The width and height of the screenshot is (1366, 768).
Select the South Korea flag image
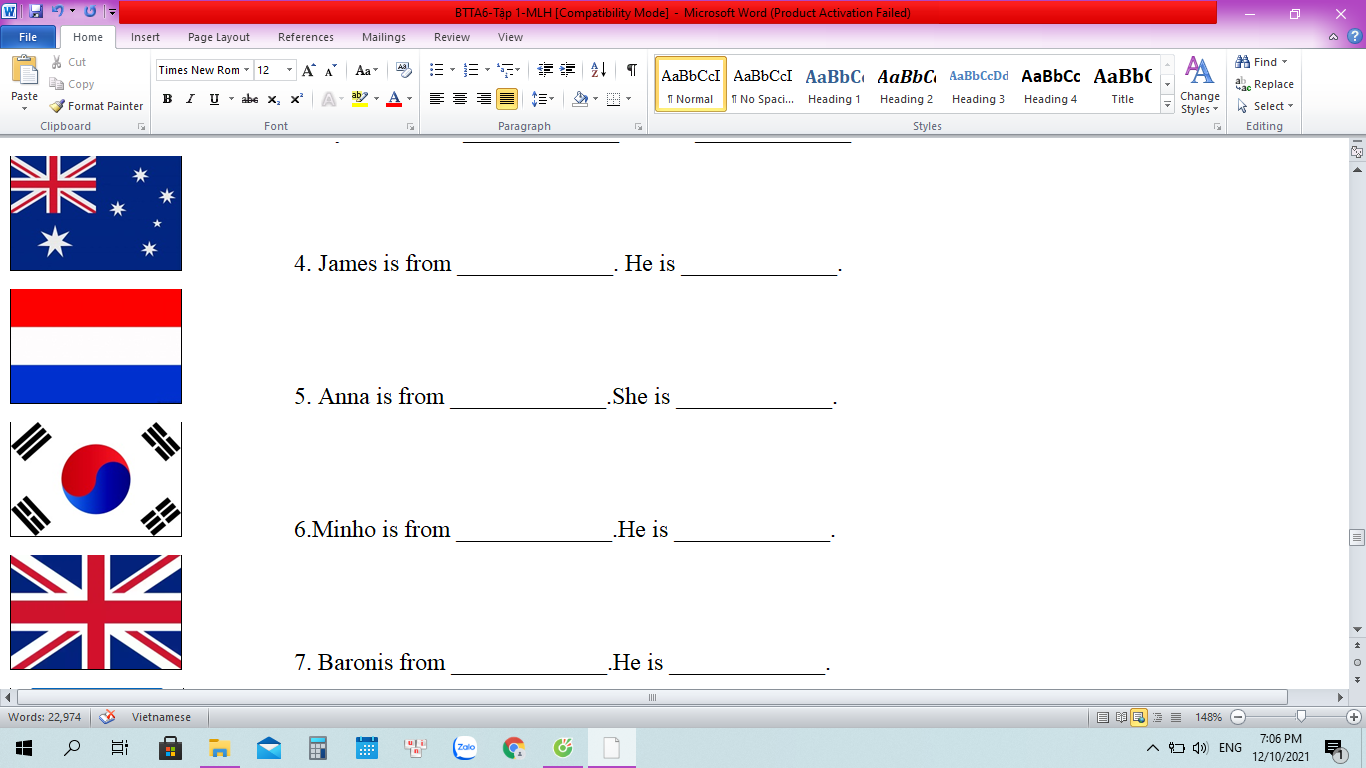pos(96,479)
